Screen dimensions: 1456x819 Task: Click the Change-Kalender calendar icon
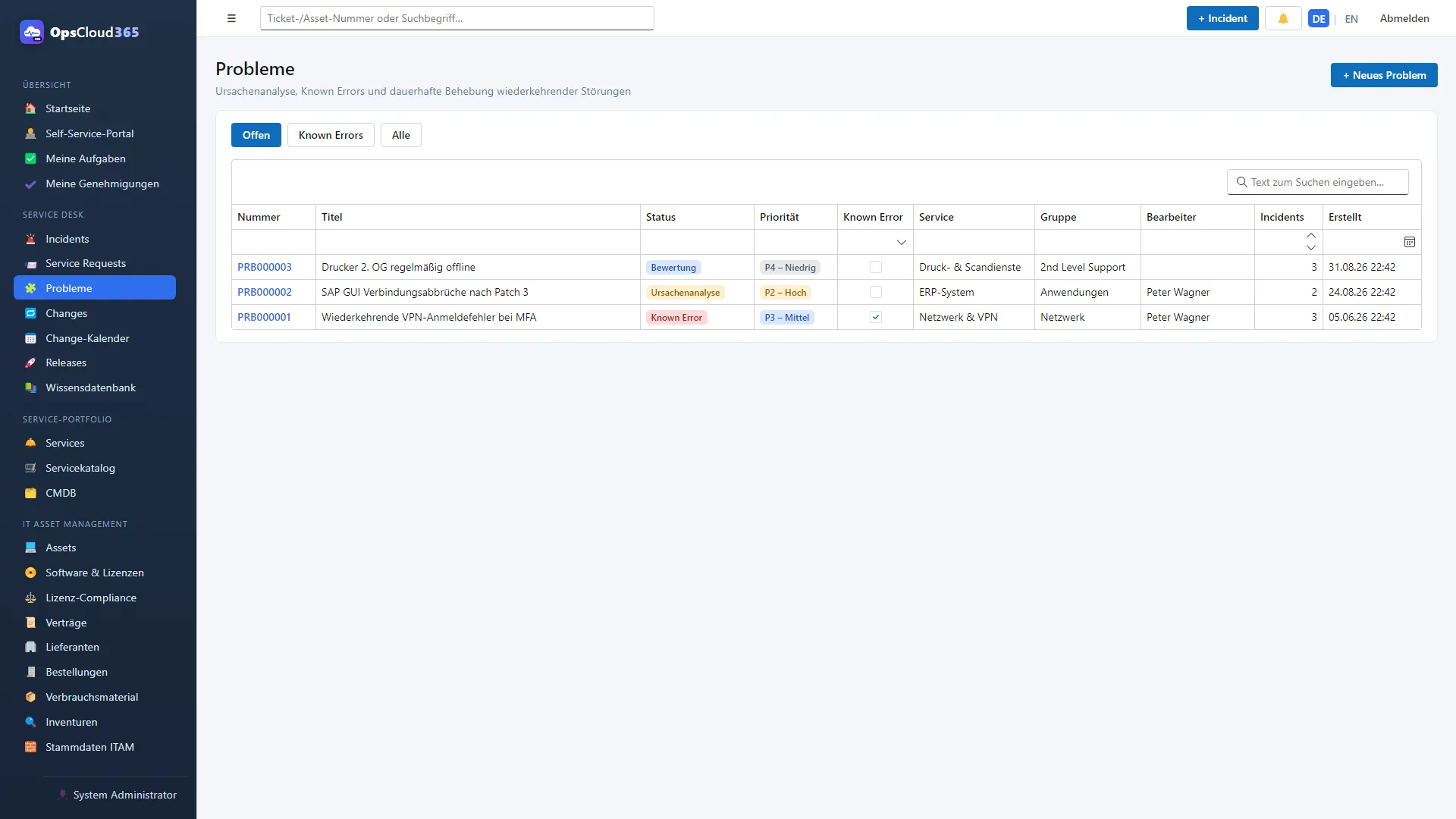[x=30, y=338]
